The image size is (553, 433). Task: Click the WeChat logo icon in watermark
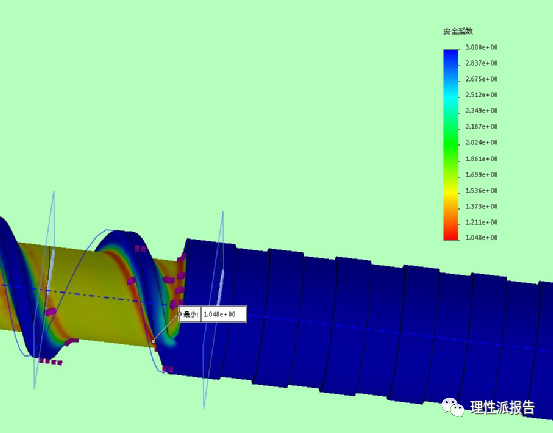453,407
